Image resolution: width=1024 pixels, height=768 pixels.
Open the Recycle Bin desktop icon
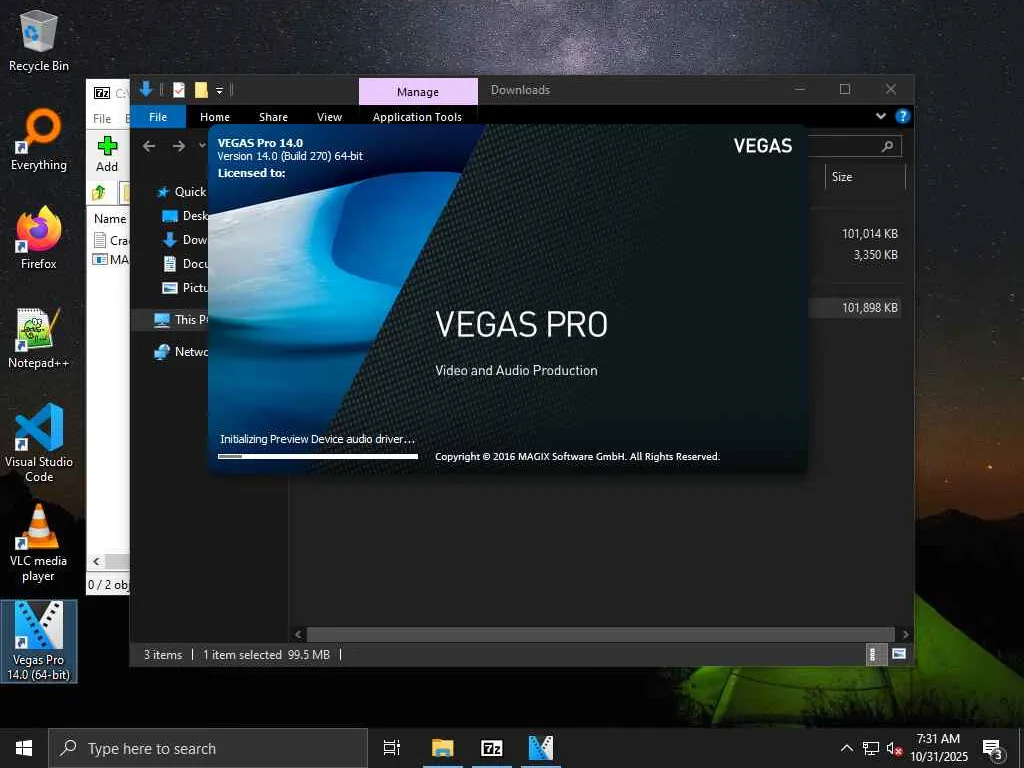[39, 40]
